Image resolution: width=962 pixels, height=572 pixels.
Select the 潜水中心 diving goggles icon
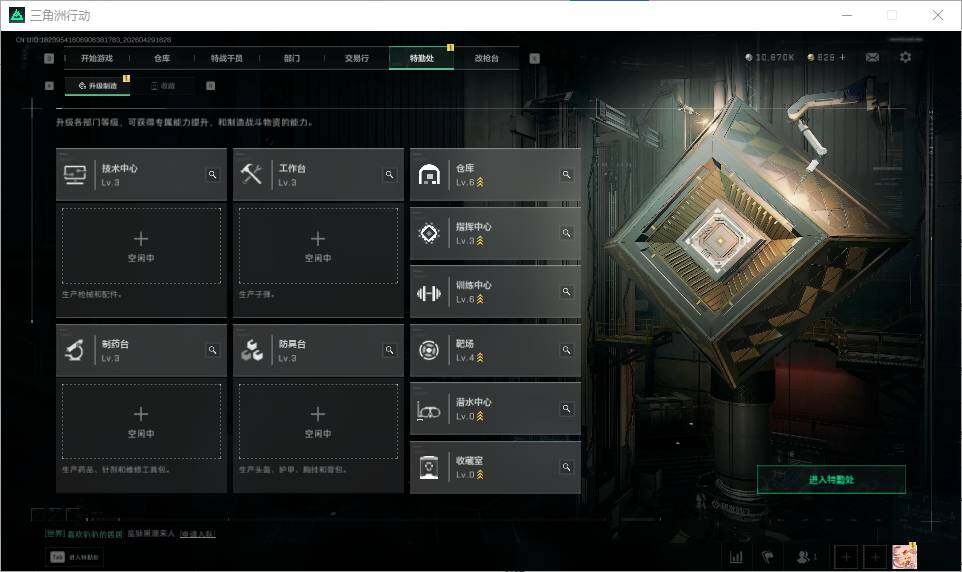[428, 410]
